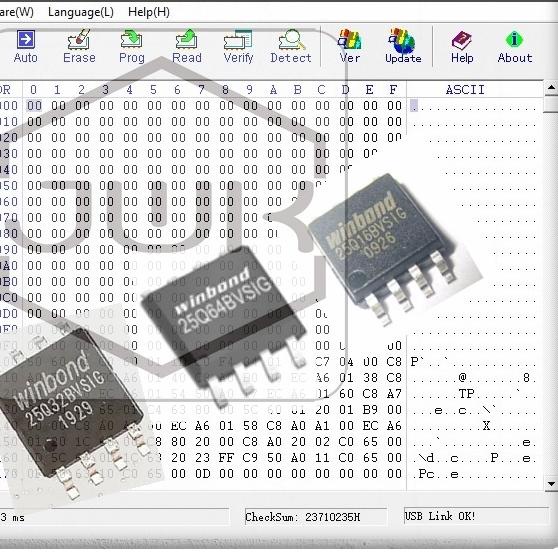Click the @ character in ASCII column
The width and height of the screenshot is (558, 558).
(x=462, y=377)
